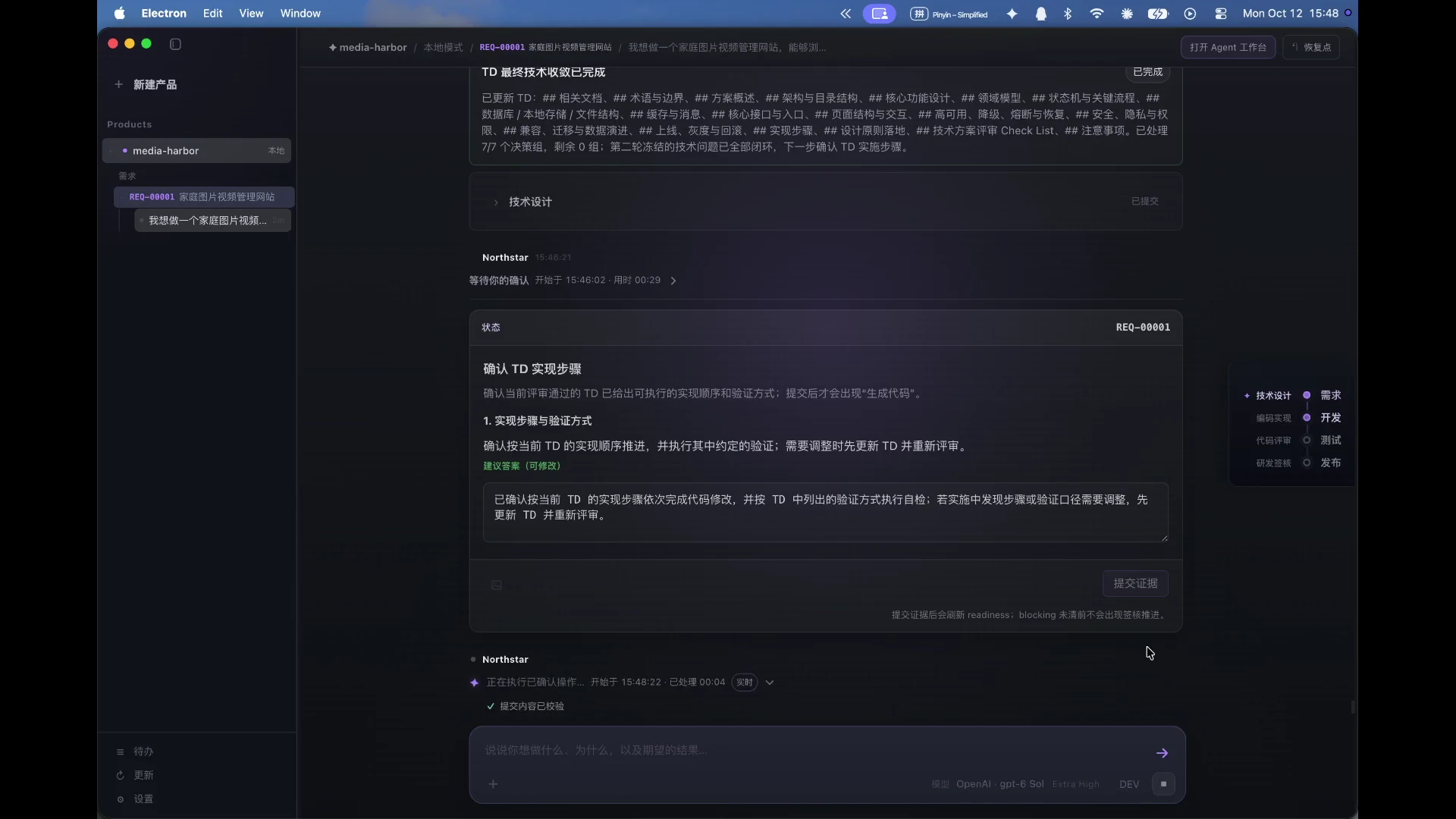Open the View menu
Screen dimensions: 1456x819
point(251,14)
